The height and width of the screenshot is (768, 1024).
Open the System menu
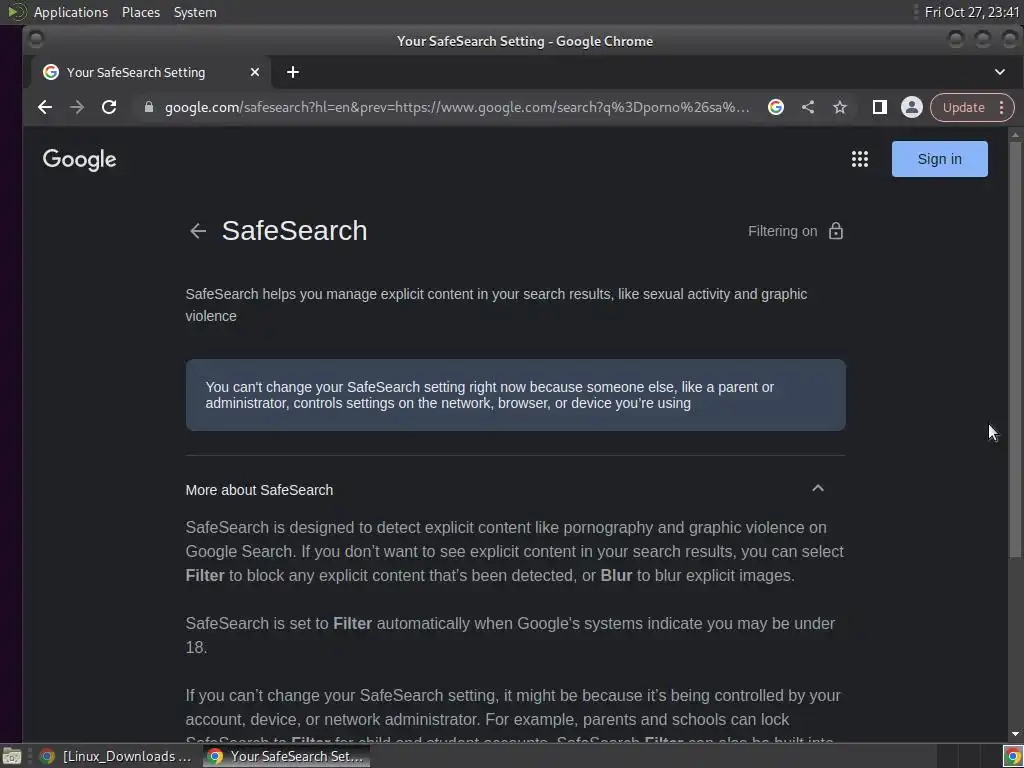pos(195,12)
